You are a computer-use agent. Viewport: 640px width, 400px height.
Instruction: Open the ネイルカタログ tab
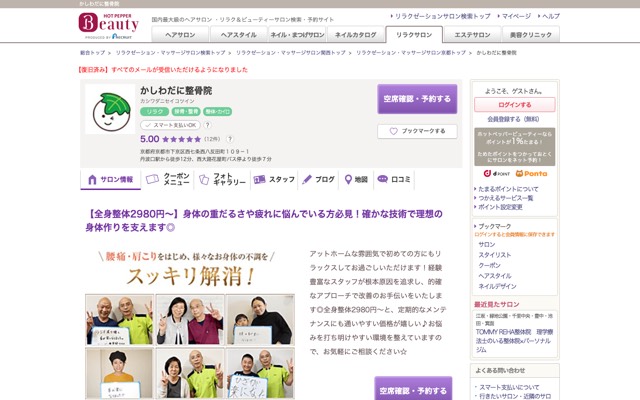[x=356, y=35]
